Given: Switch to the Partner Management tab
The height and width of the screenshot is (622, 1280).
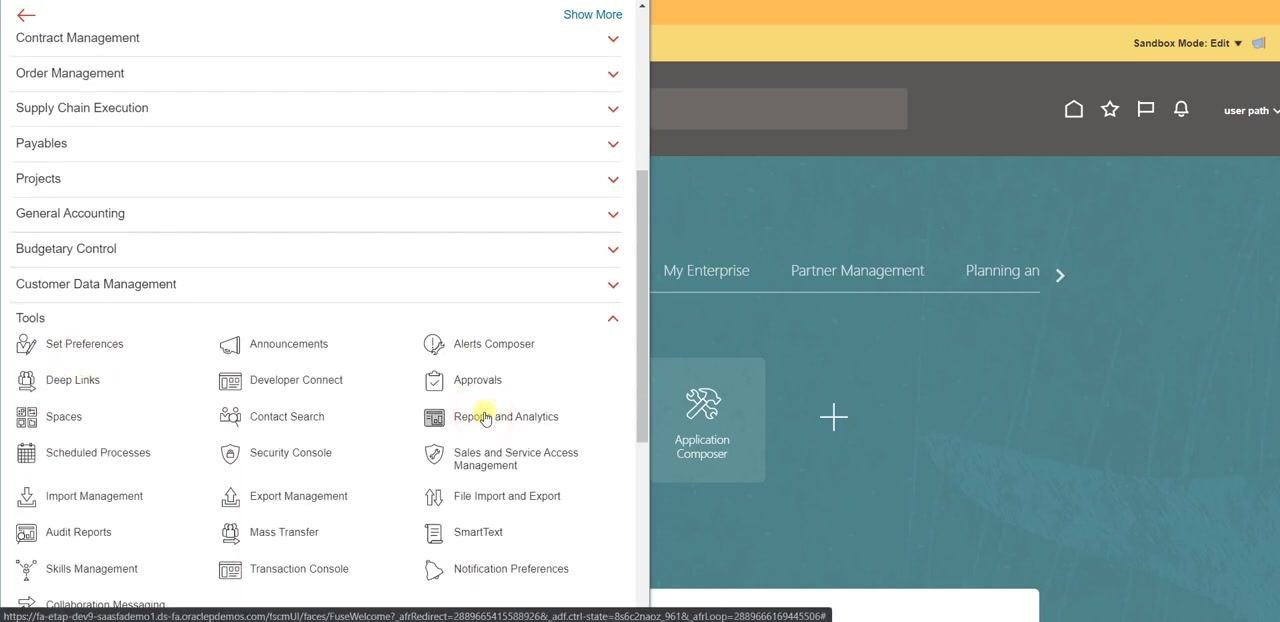Looking at the screenshot, I should click(857, 271).
